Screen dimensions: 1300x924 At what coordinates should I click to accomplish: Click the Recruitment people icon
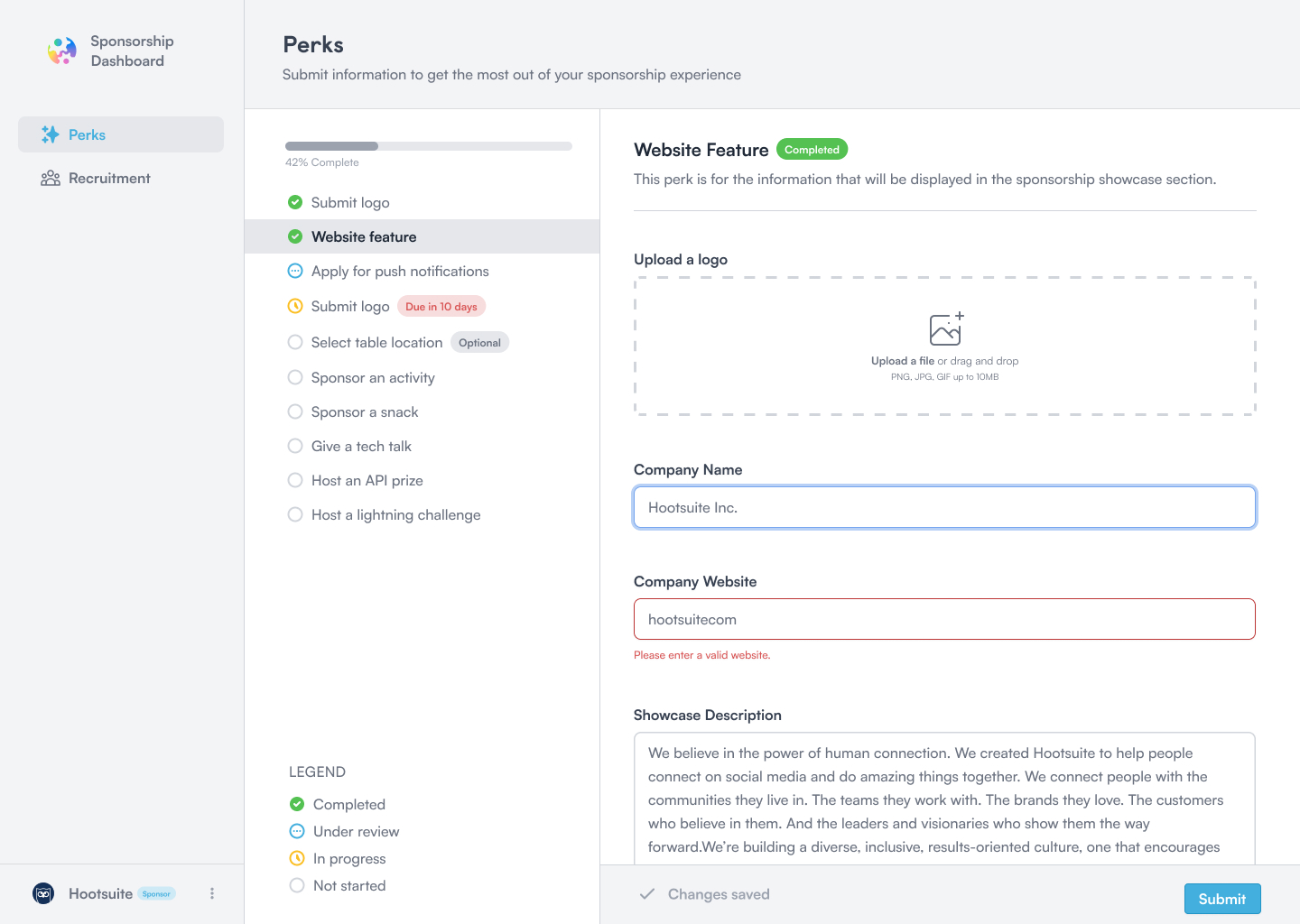coord(51,178)
